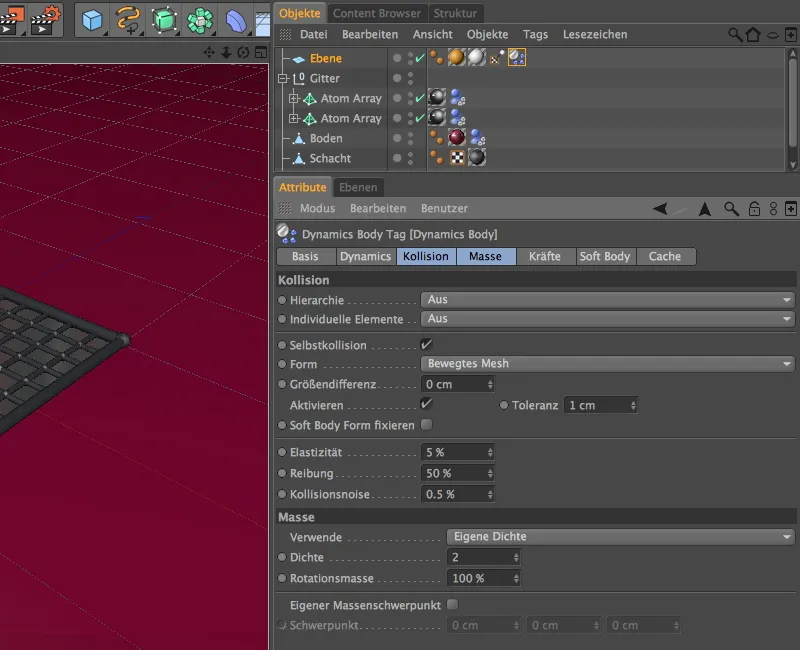Click the cube primitive tool icon
This screenshot has height=650, width=800.
pos(92,20)
